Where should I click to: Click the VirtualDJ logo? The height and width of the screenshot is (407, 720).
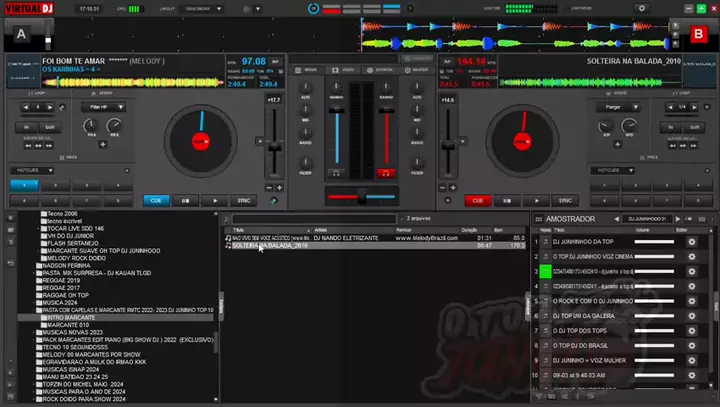click(29, 8)
